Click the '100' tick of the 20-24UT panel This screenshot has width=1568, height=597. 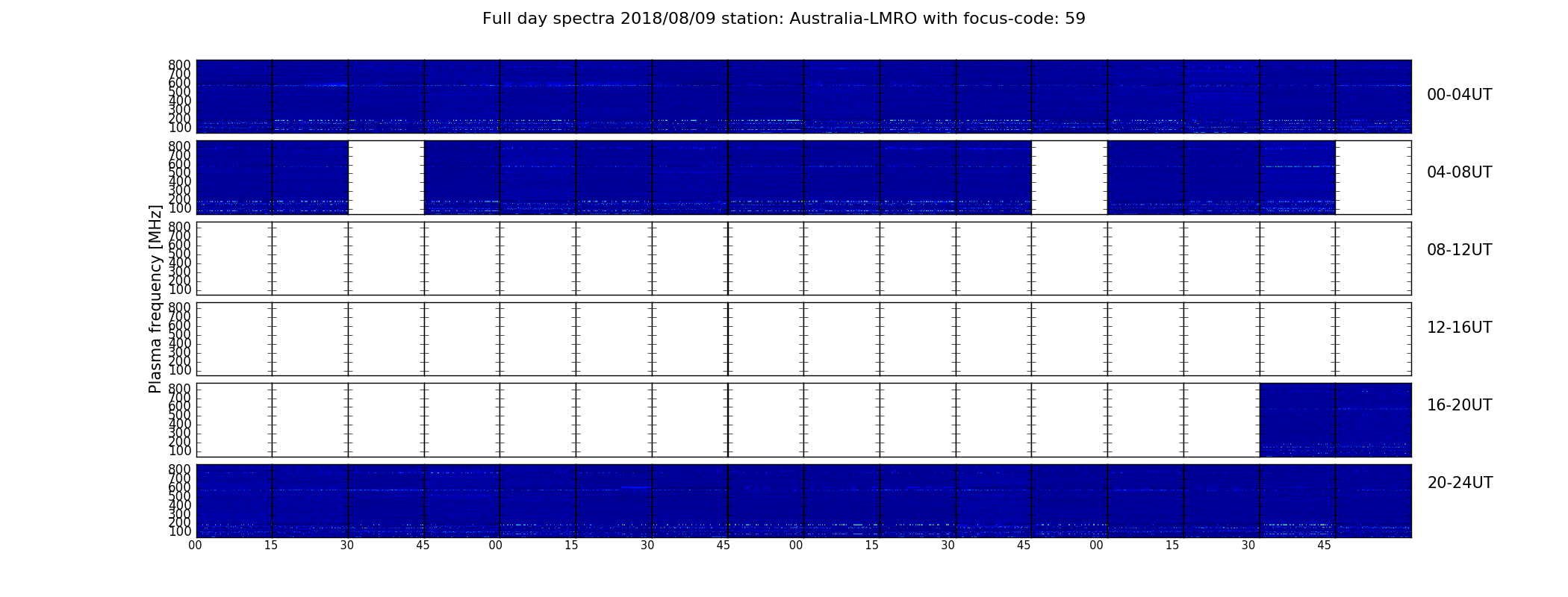pos(180,531)
